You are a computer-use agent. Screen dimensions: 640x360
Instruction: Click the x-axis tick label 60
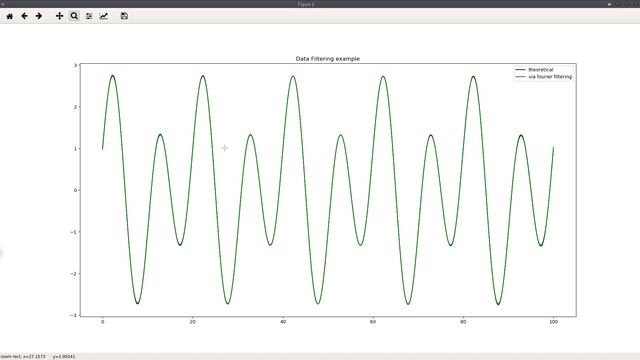click(x=373, y=322)
